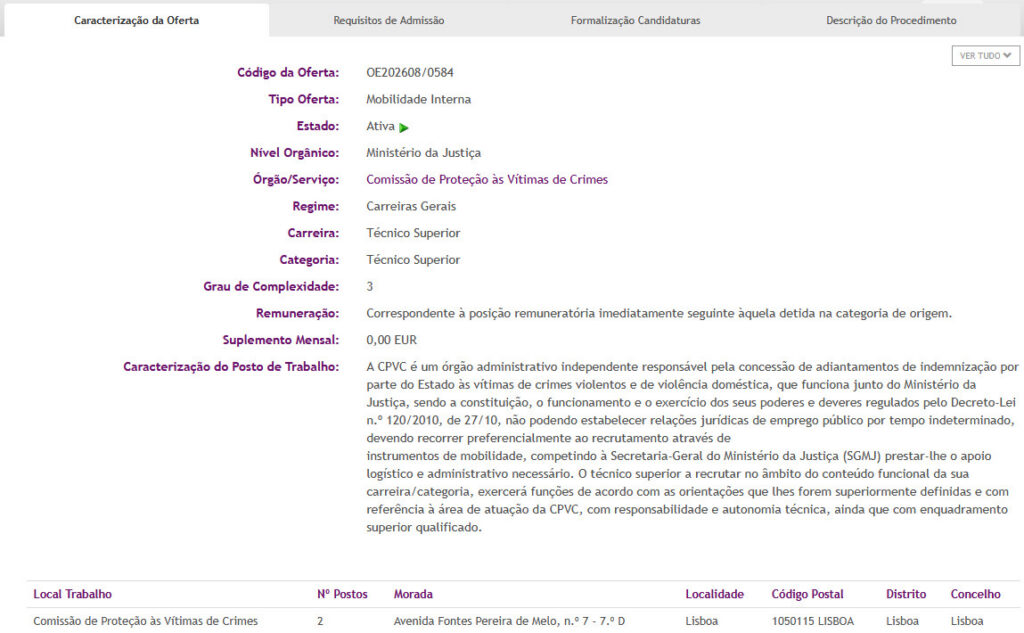Select offer code OE202608/0584
1024x633 pixels.
[x=409, y=73]
